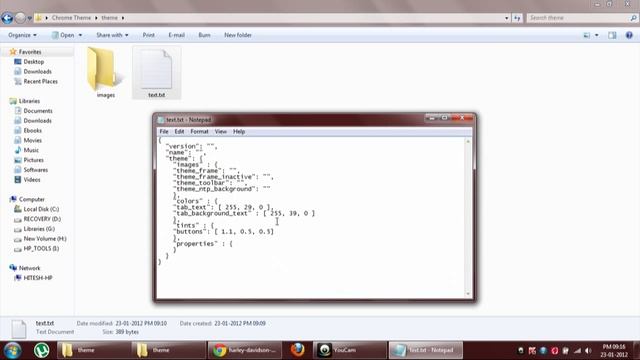Open Documents library
Screen dimensions: 640x360
point(38,111)
